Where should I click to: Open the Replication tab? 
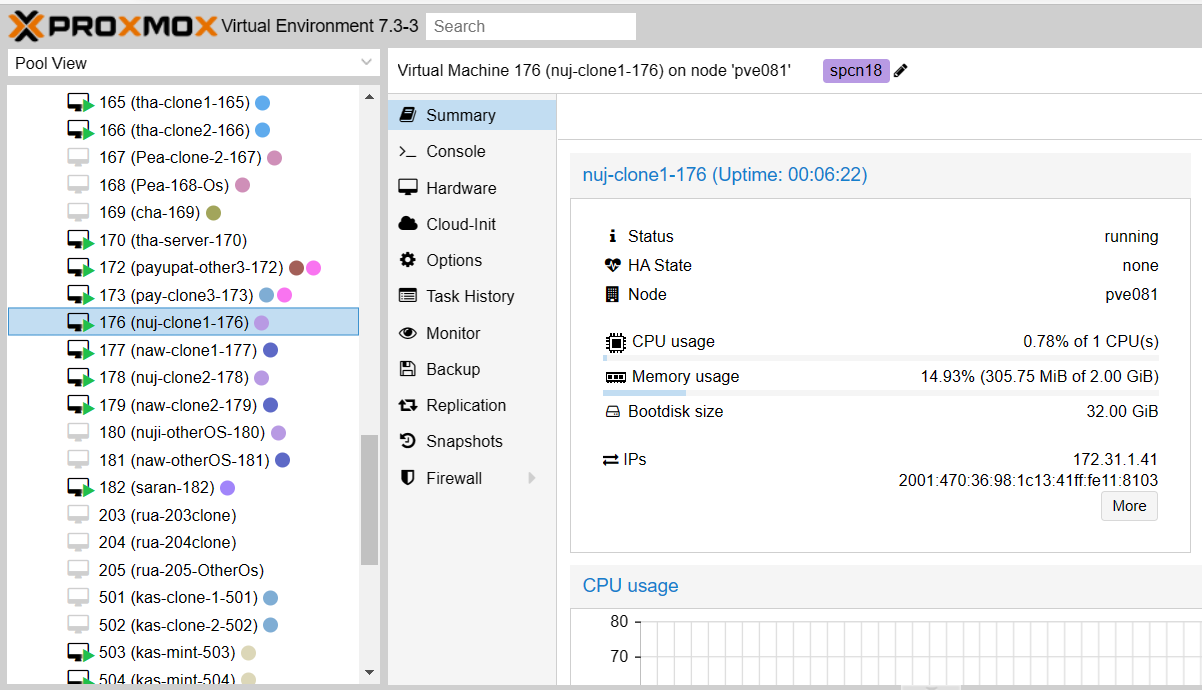(472, 405)
